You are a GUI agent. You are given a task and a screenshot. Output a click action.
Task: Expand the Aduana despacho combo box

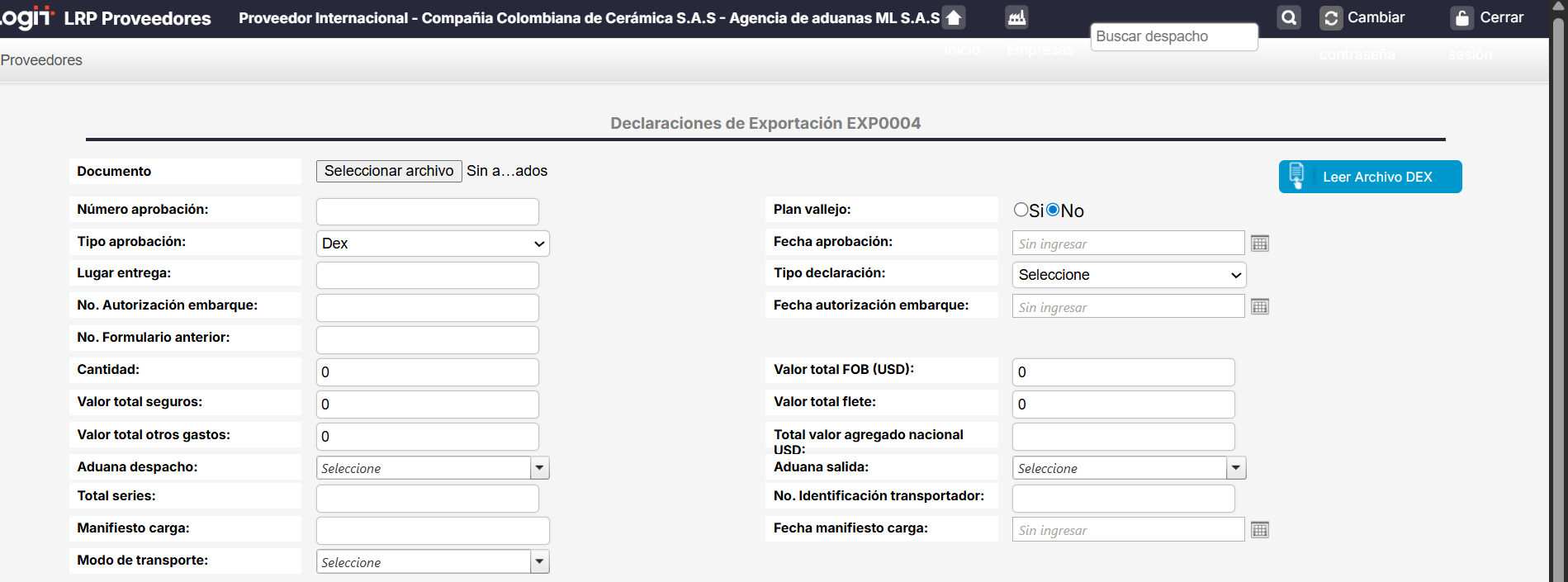tap(539, 468)
